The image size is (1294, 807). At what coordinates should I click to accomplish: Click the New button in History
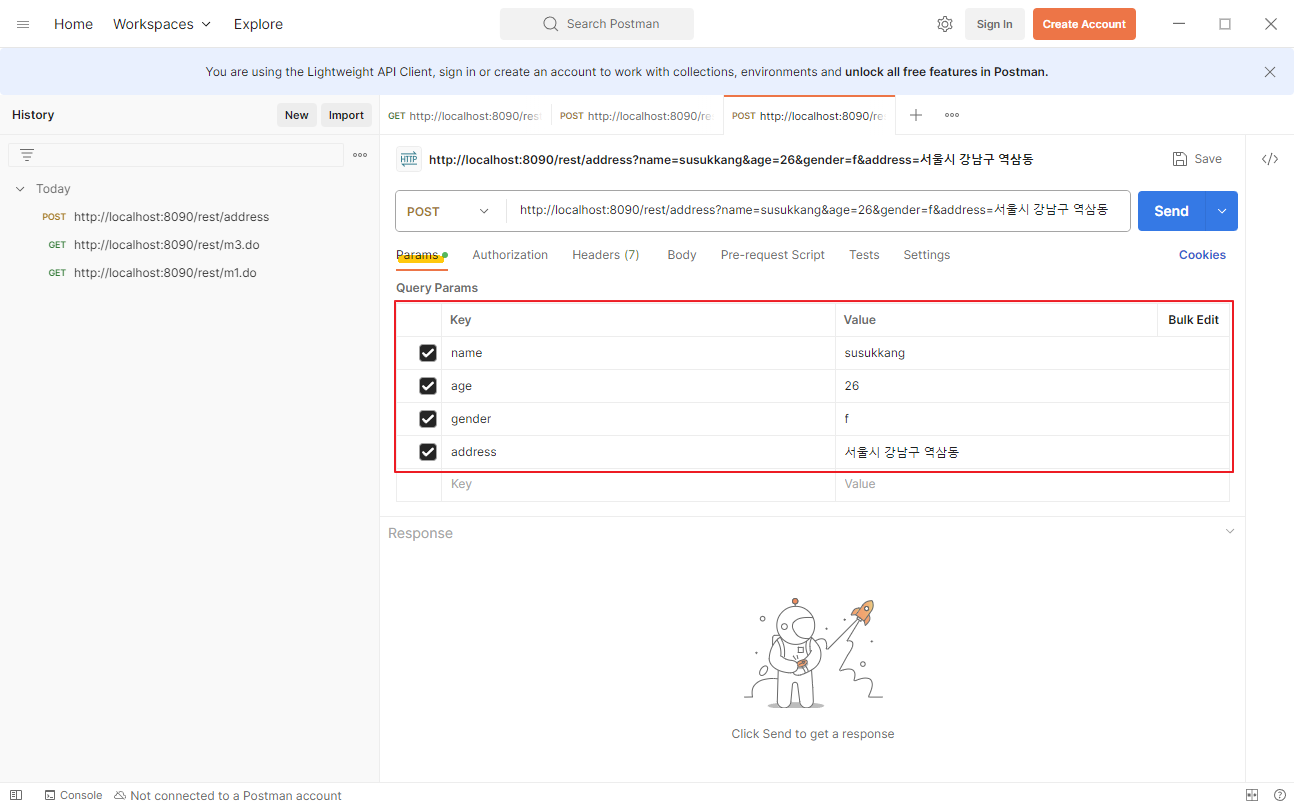297,115
